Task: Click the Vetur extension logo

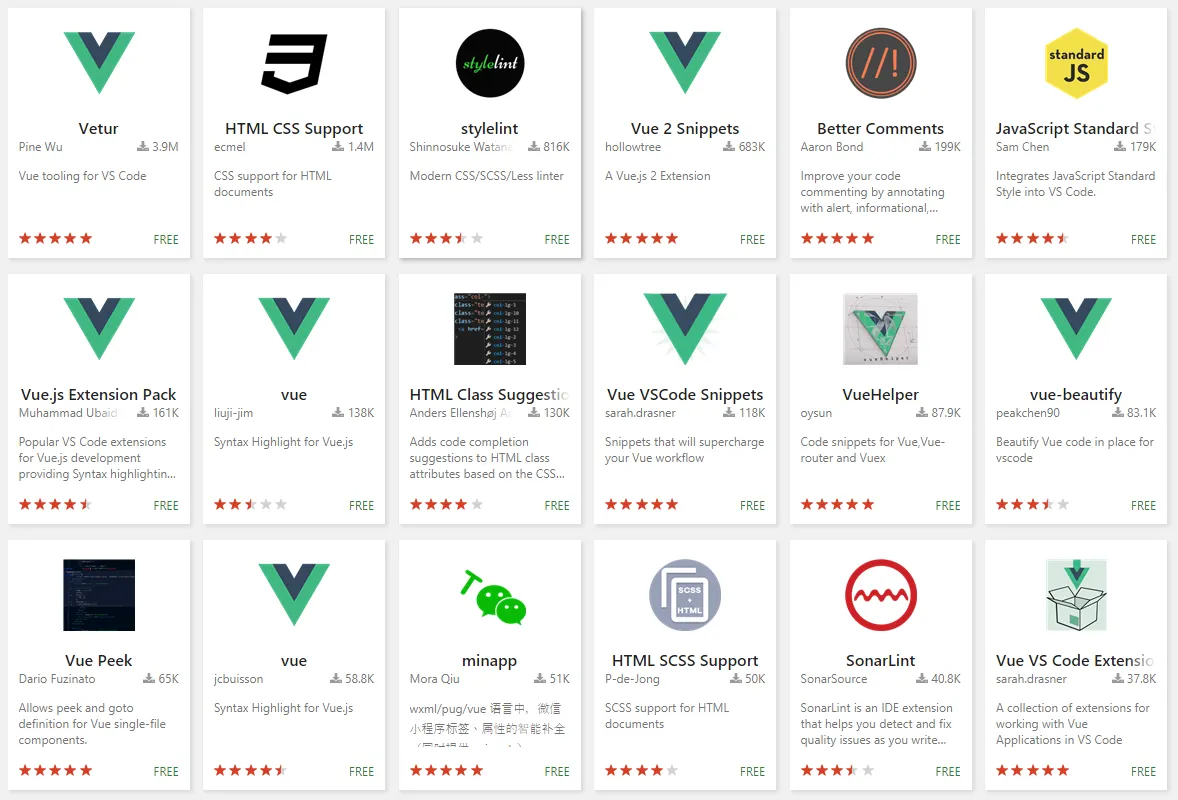Action: point(99,63)
